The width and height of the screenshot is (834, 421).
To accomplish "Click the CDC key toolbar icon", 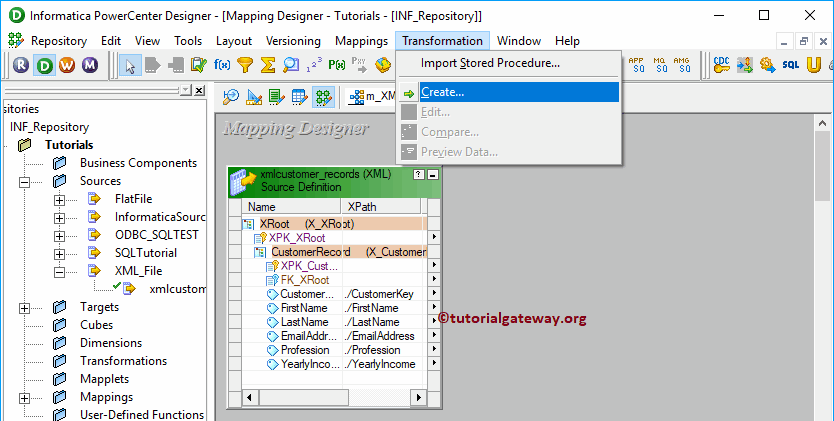I will pos(722,65).
